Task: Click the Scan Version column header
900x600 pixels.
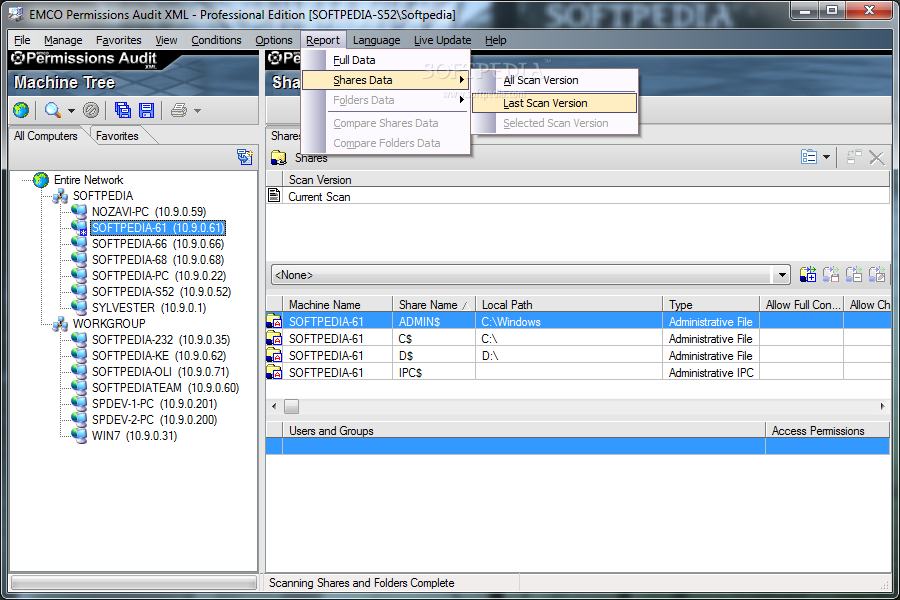Action: (x=586, y=180)
